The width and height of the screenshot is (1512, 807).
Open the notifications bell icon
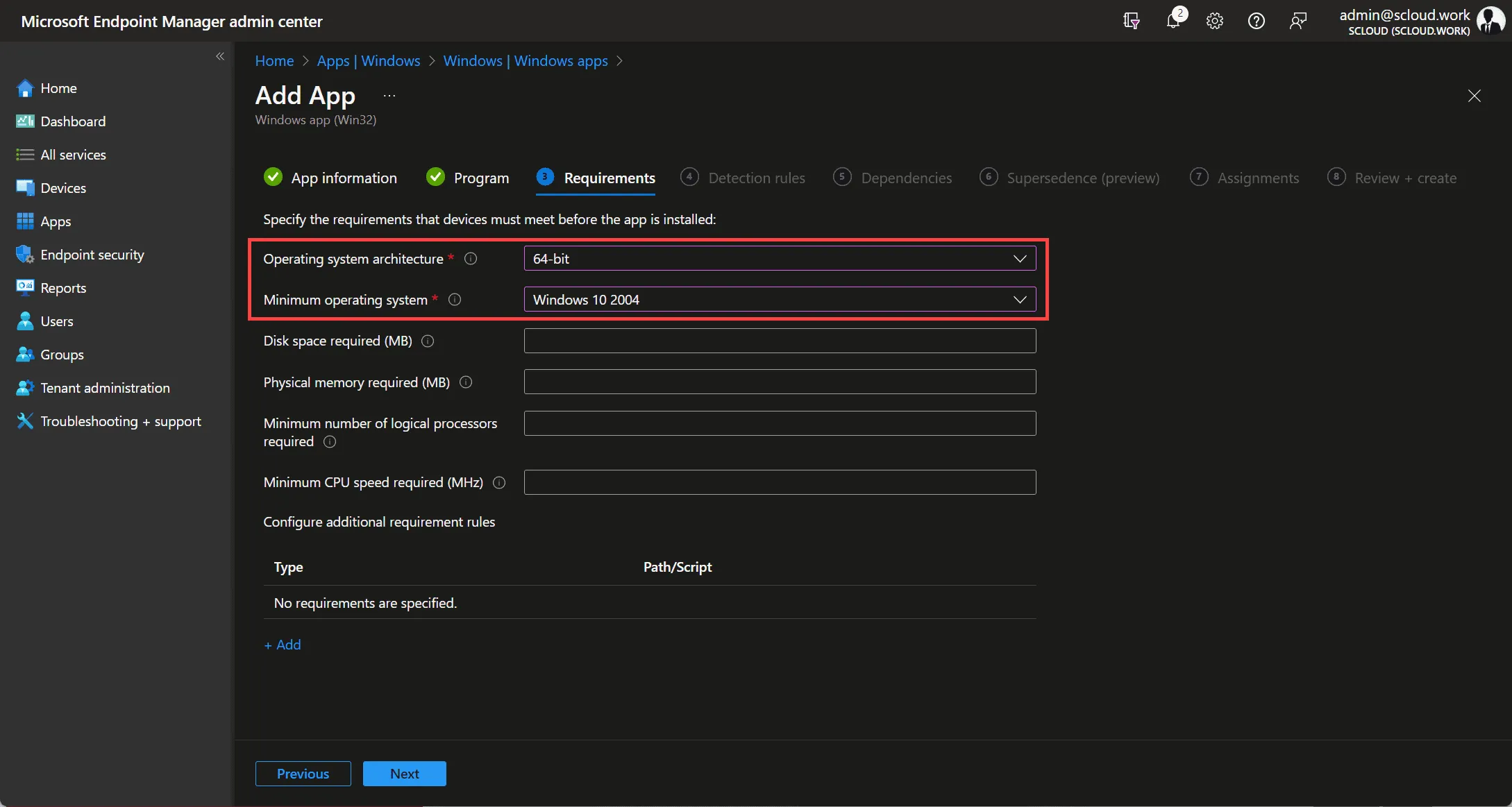pos(1174,21)
